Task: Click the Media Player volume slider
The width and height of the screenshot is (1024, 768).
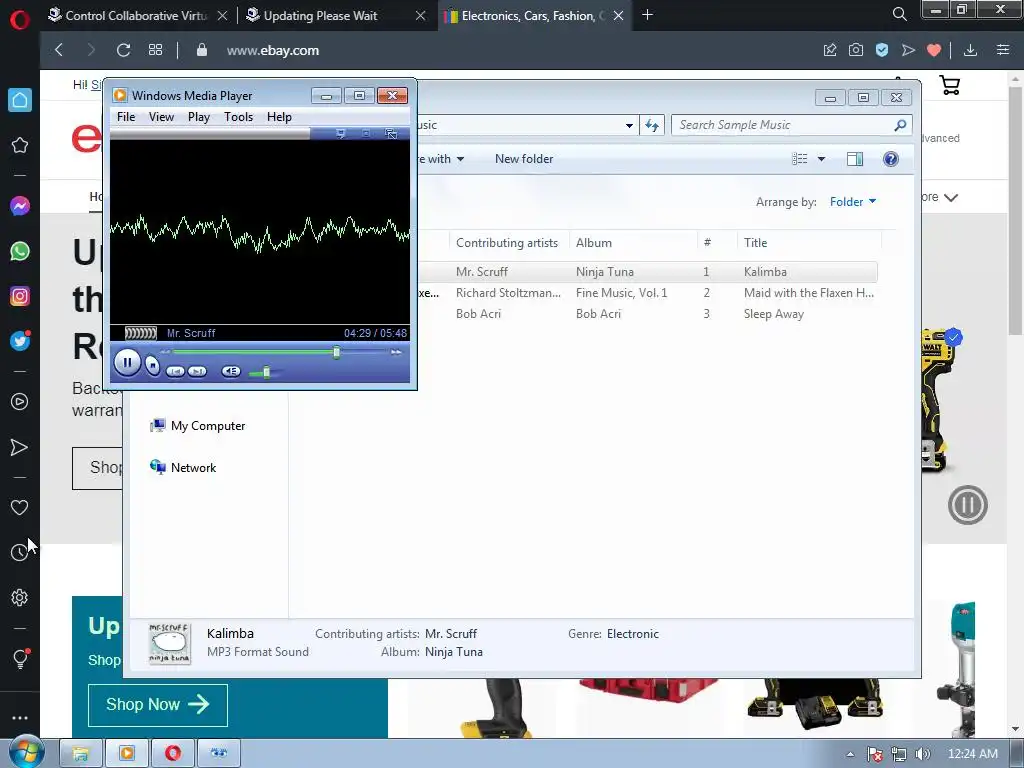Action: pyautogui.click(x=266, y=372)
